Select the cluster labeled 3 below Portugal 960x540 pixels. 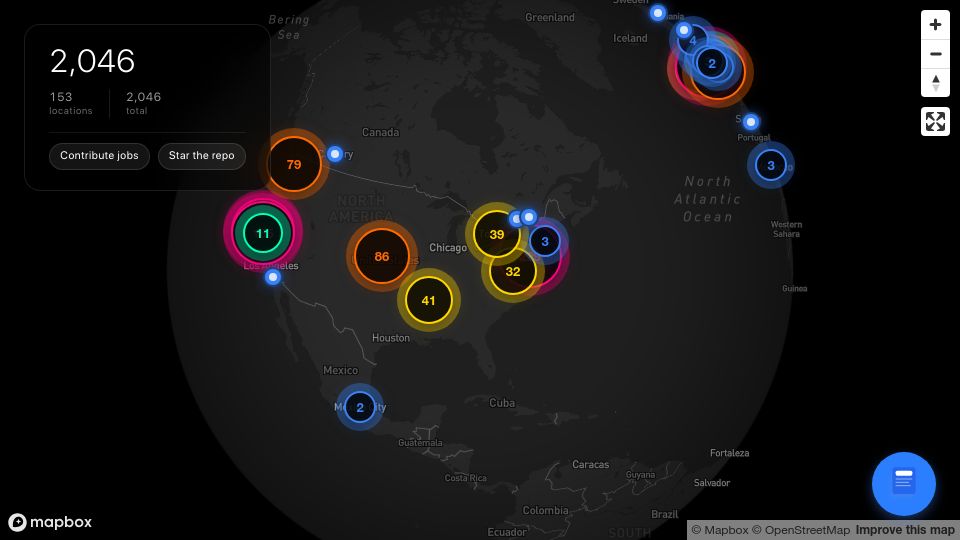tap(771, 165)
